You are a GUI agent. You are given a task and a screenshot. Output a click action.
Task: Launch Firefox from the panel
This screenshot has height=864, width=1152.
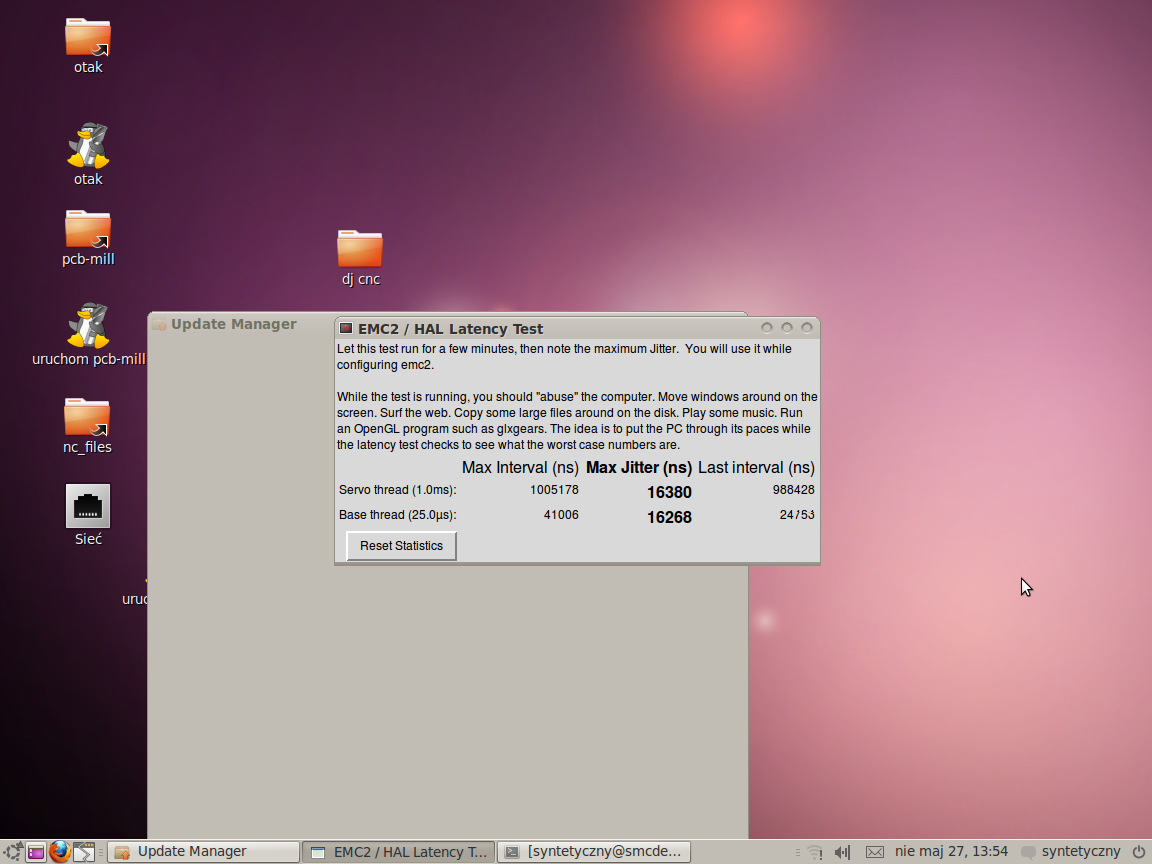(60, 852)
